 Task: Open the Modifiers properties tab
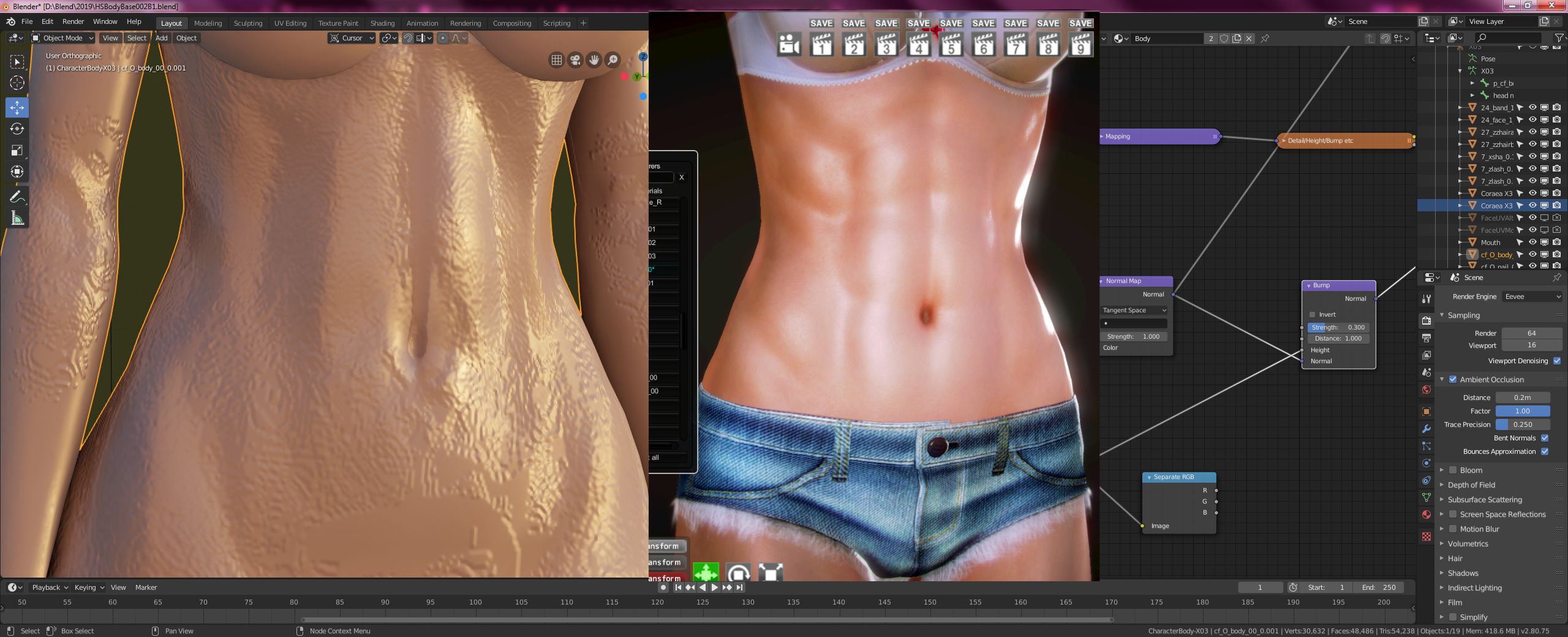[x=1427, y=429]
